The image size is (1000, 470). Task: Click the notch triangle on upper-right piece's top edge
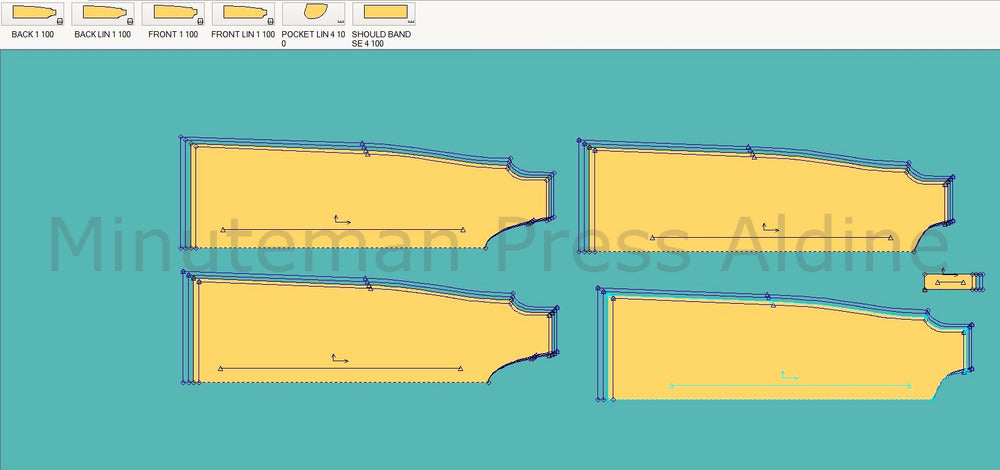point(754,155)
